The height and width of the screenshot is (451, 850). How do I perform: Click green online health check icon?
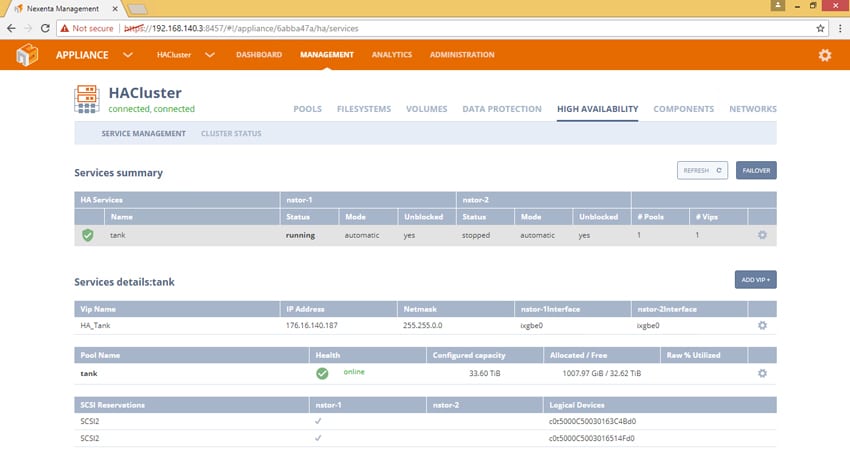tap(322, 373)
